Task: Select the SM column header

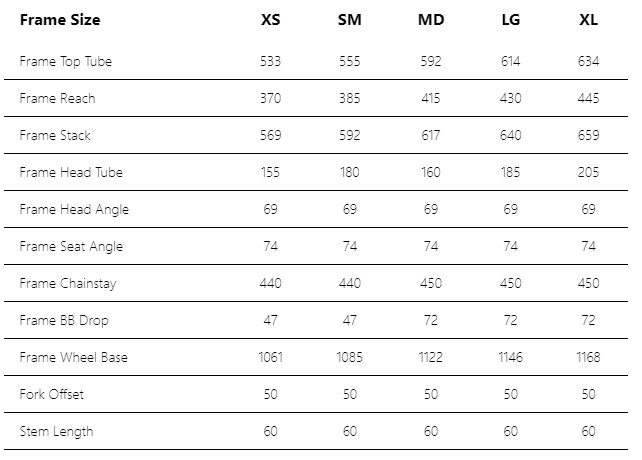Action: click(x=349, y=20)
